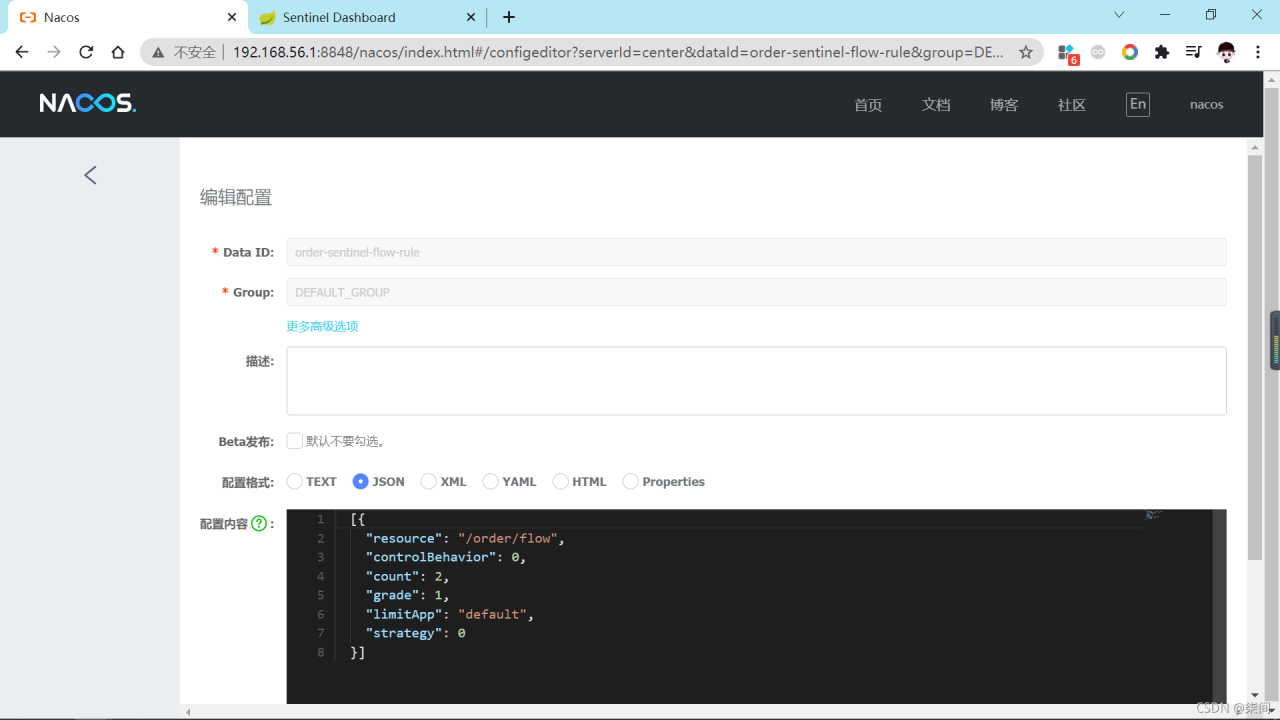This screenshot has width=1280, height=720.
Task: Click editor line number 1
Action: (x=321, y=519)
